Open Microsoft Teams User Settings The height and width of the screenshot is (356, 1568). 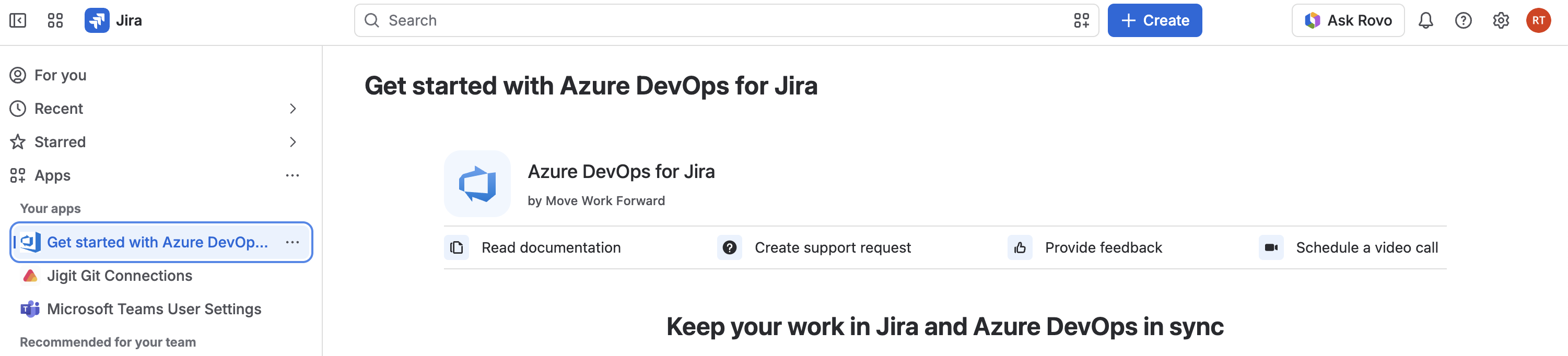coord(161,309)
